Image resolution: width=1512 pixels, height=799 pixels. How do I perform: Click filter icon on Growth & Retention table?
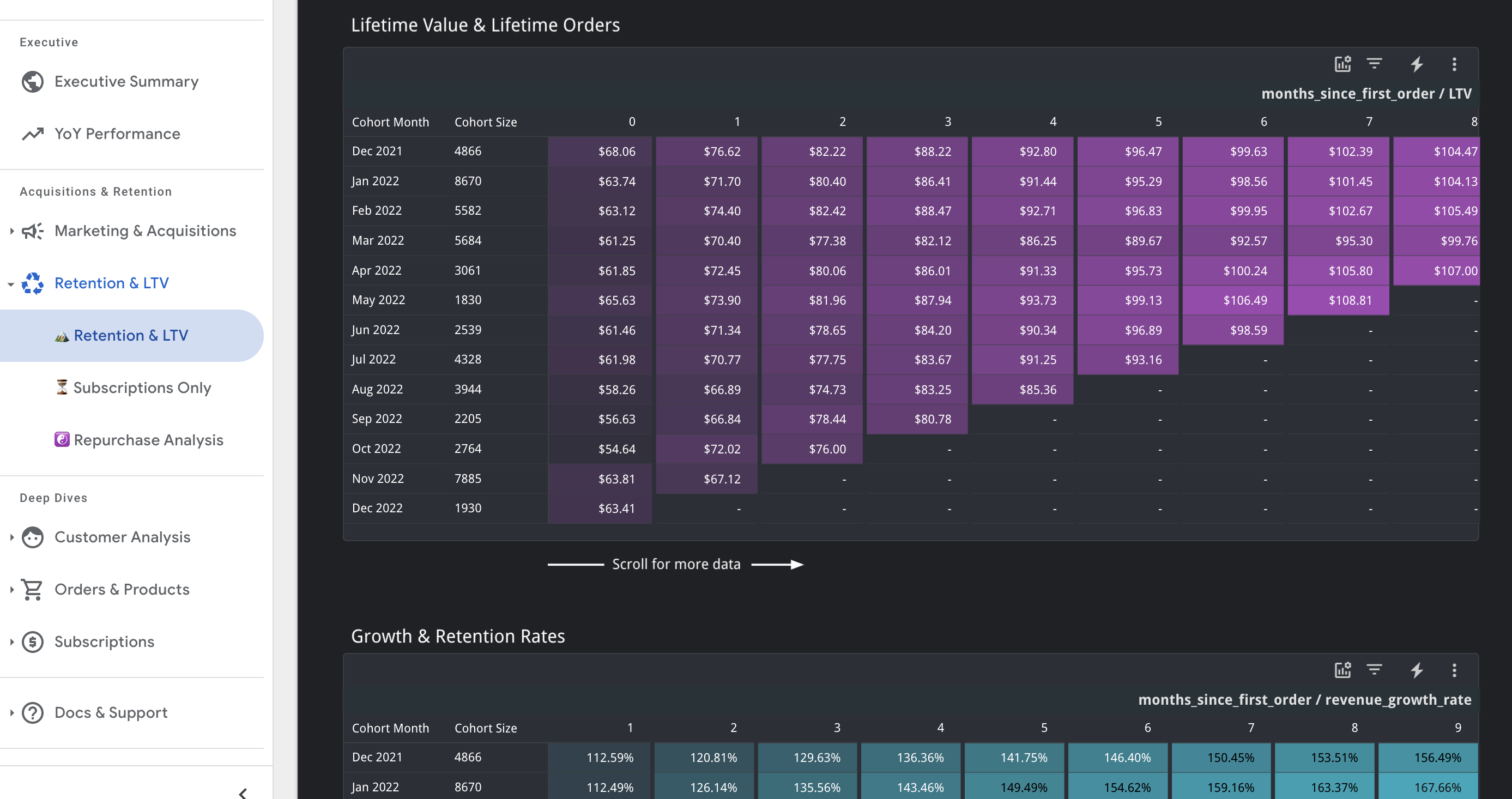point(1374,670)
